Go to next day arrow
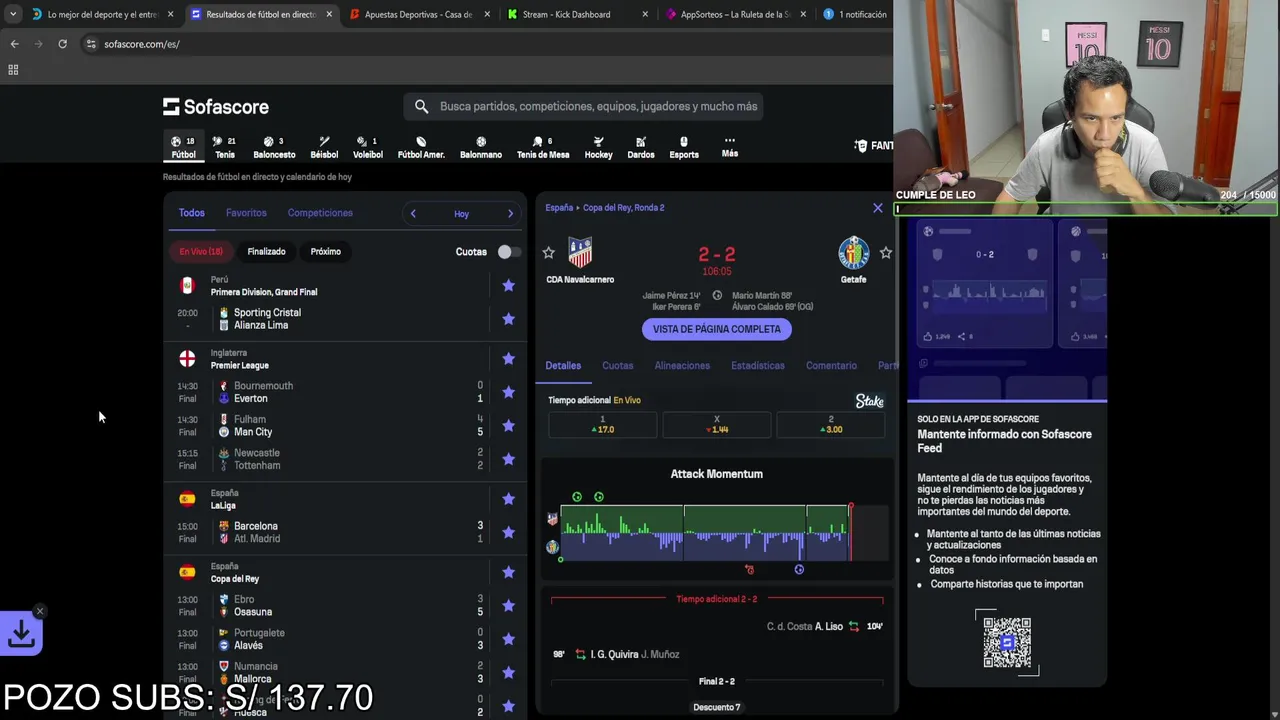The width and height of the screenshot is (1280, 720). 510,213
